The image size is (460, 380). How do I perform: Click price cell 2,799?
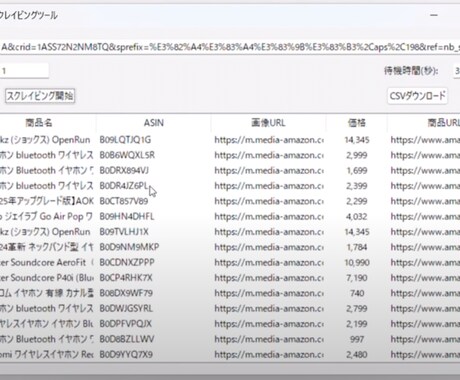(x=357, y=308)
